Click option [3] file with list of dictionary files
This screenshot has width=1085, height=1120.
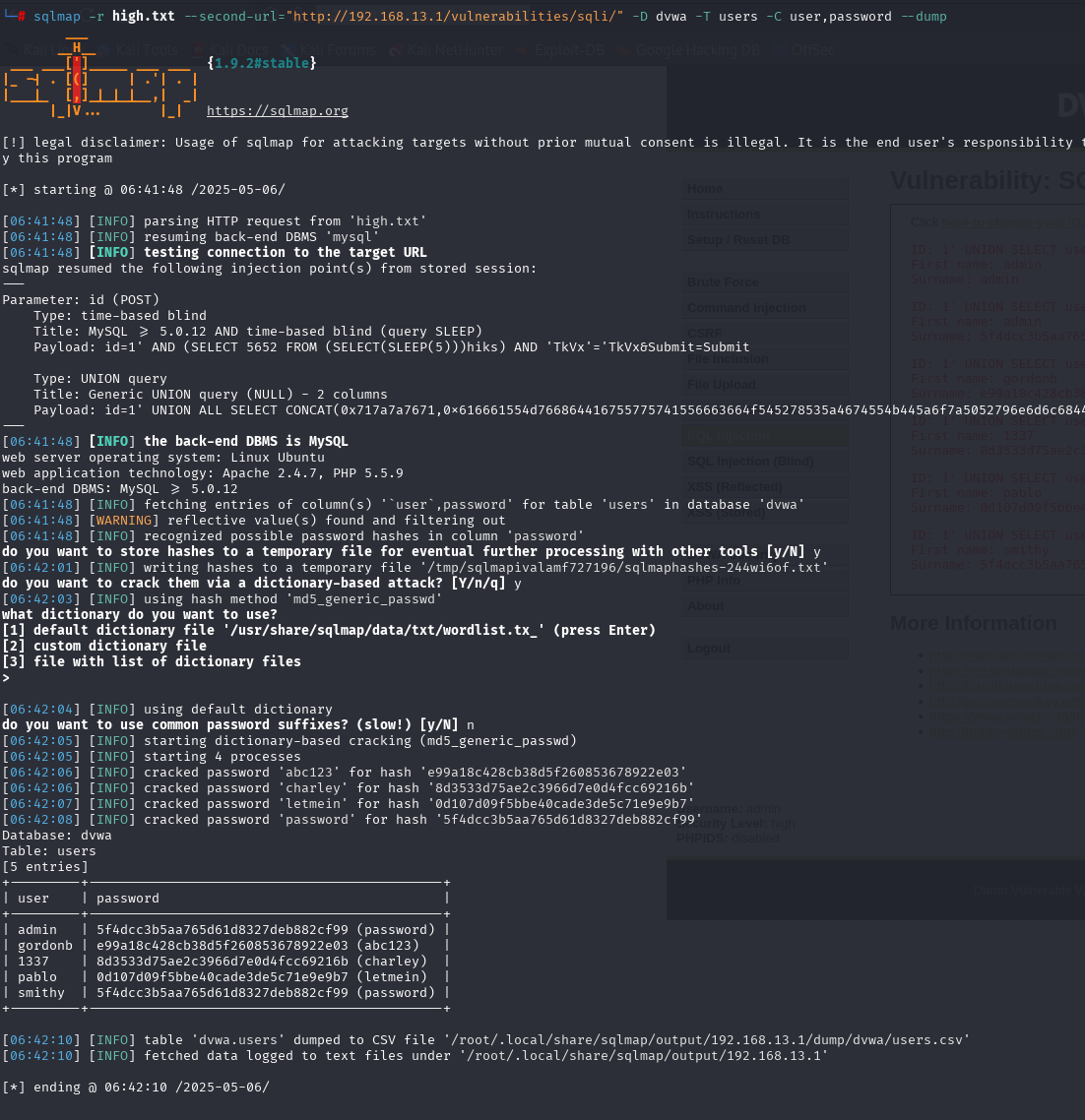pos(152,661)
